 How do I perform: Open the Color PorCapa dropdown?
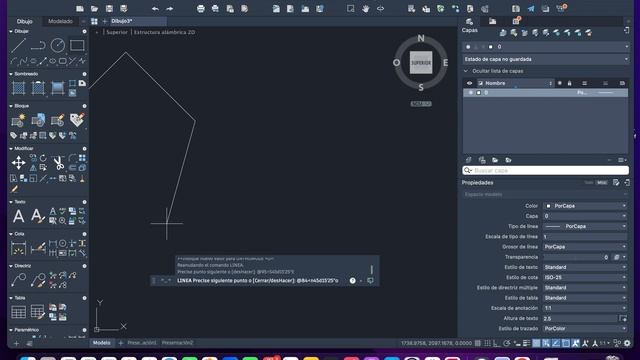tap(585, 206)
